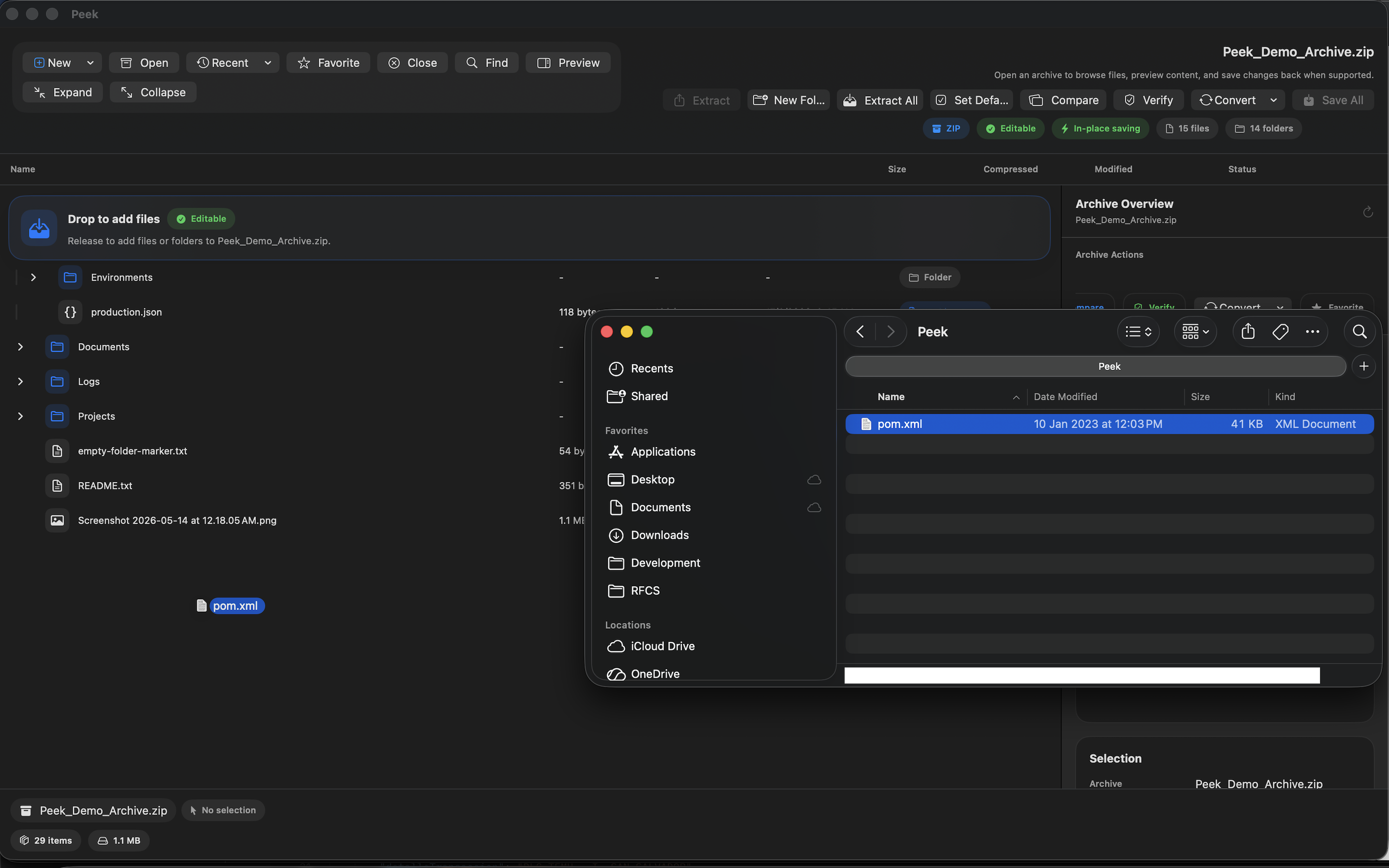Click the ZIP format badge
The width and height of the screenshot is (1389, 868).
(x=946, y=129)
